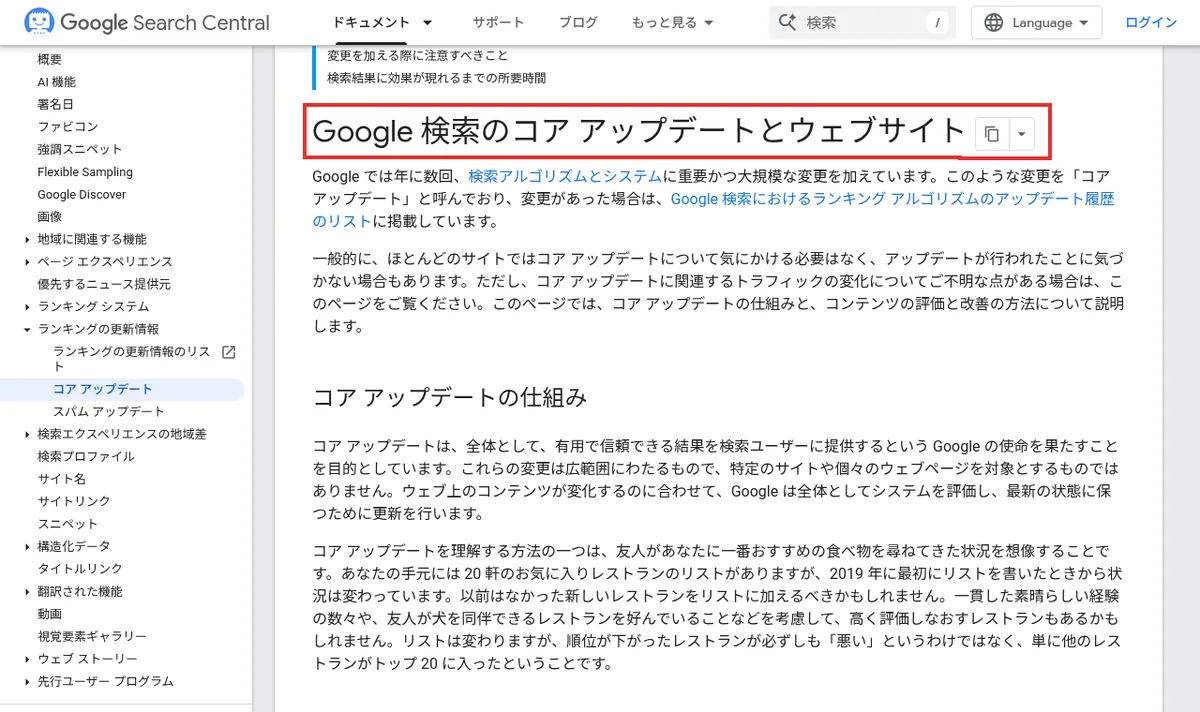
Task: Select the ドキュメント tab
Action: click(x=371, y=22)
